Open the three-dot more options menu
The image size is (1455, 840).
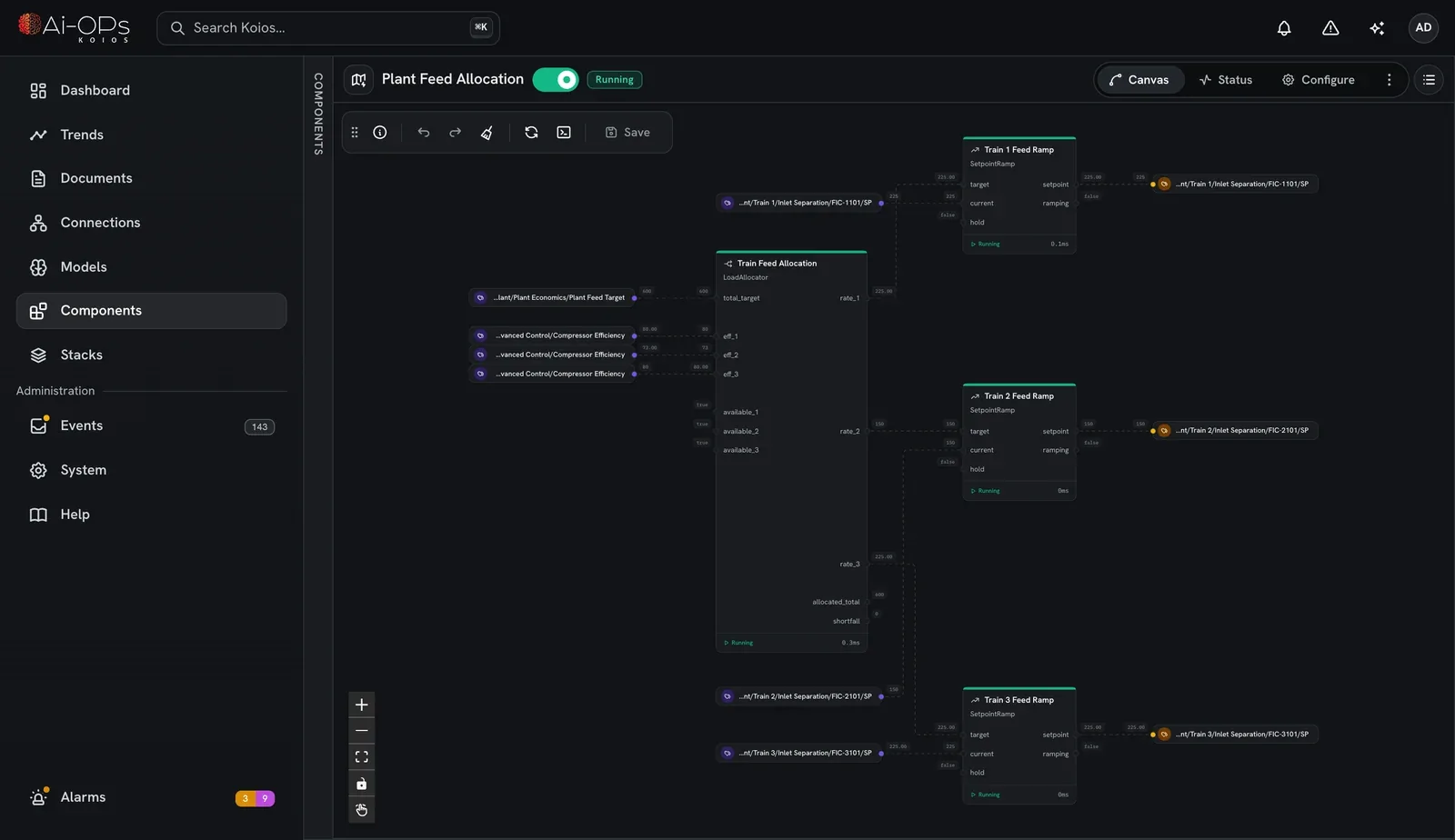click(1389, 80)
